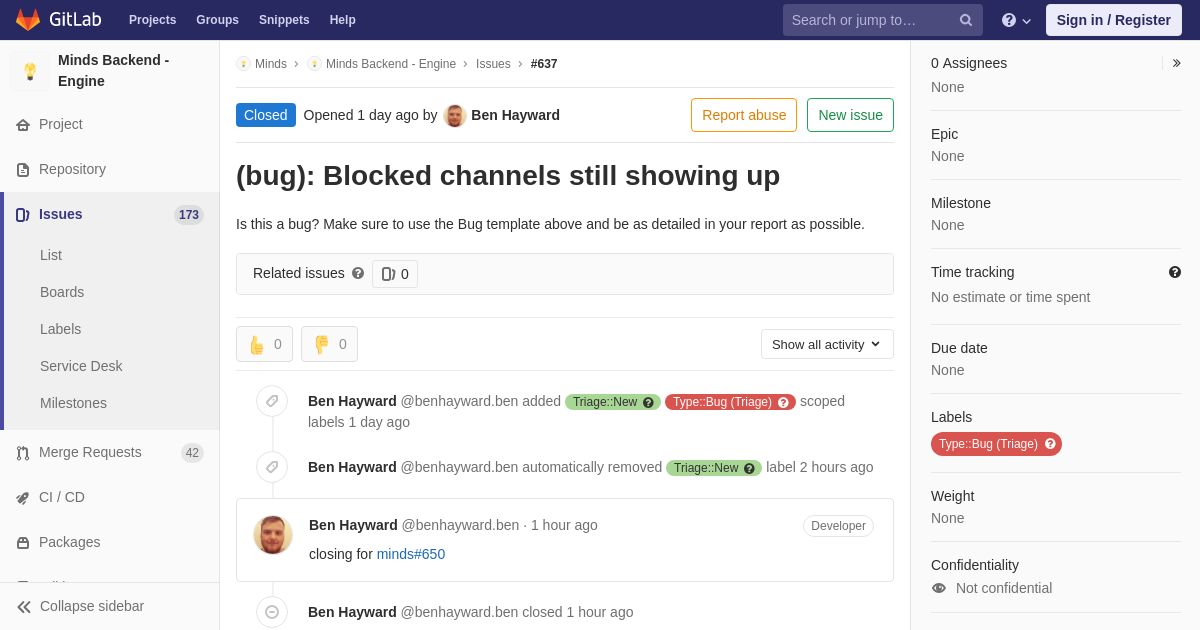Open the Show all activity dropdown
This screenshot has width=1200, height=630.
tap(827, 344)
